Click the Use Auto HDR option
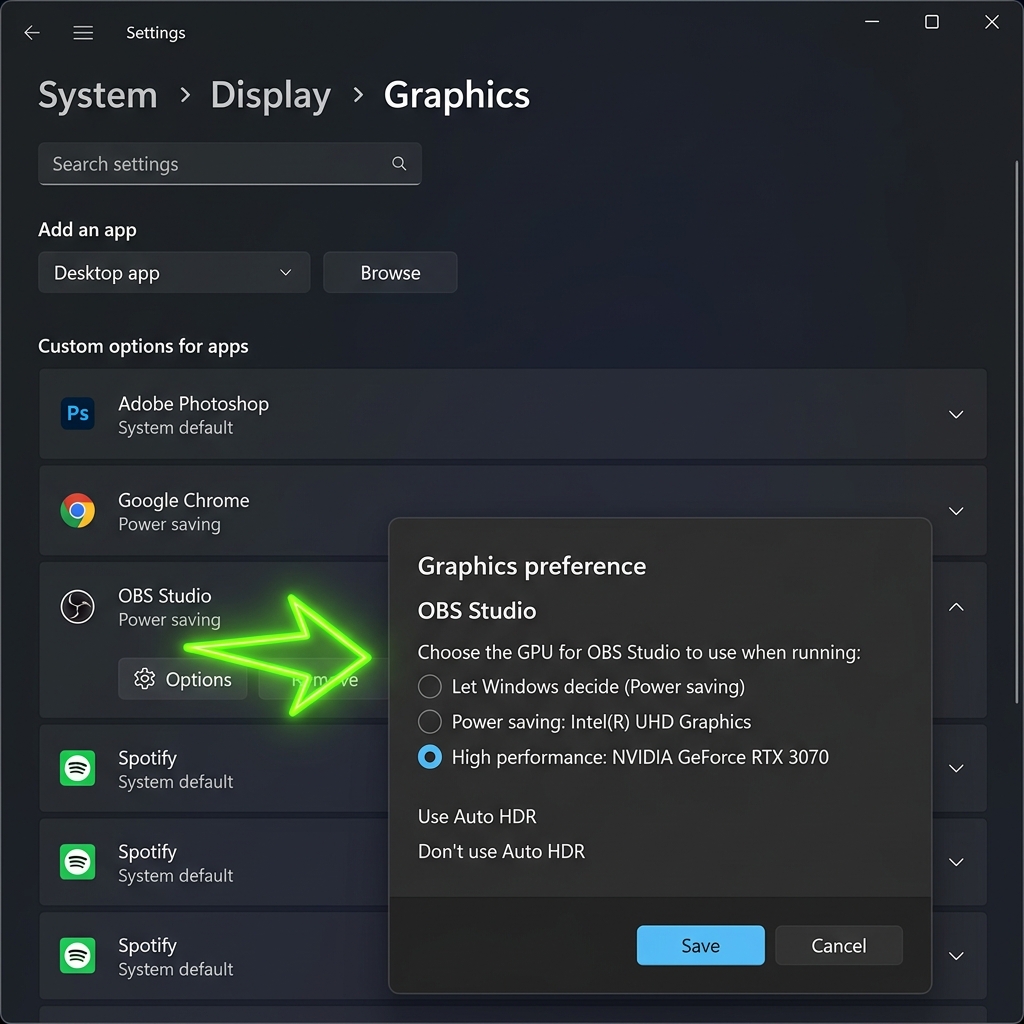1024x1024 pixels. coord(477,816)
